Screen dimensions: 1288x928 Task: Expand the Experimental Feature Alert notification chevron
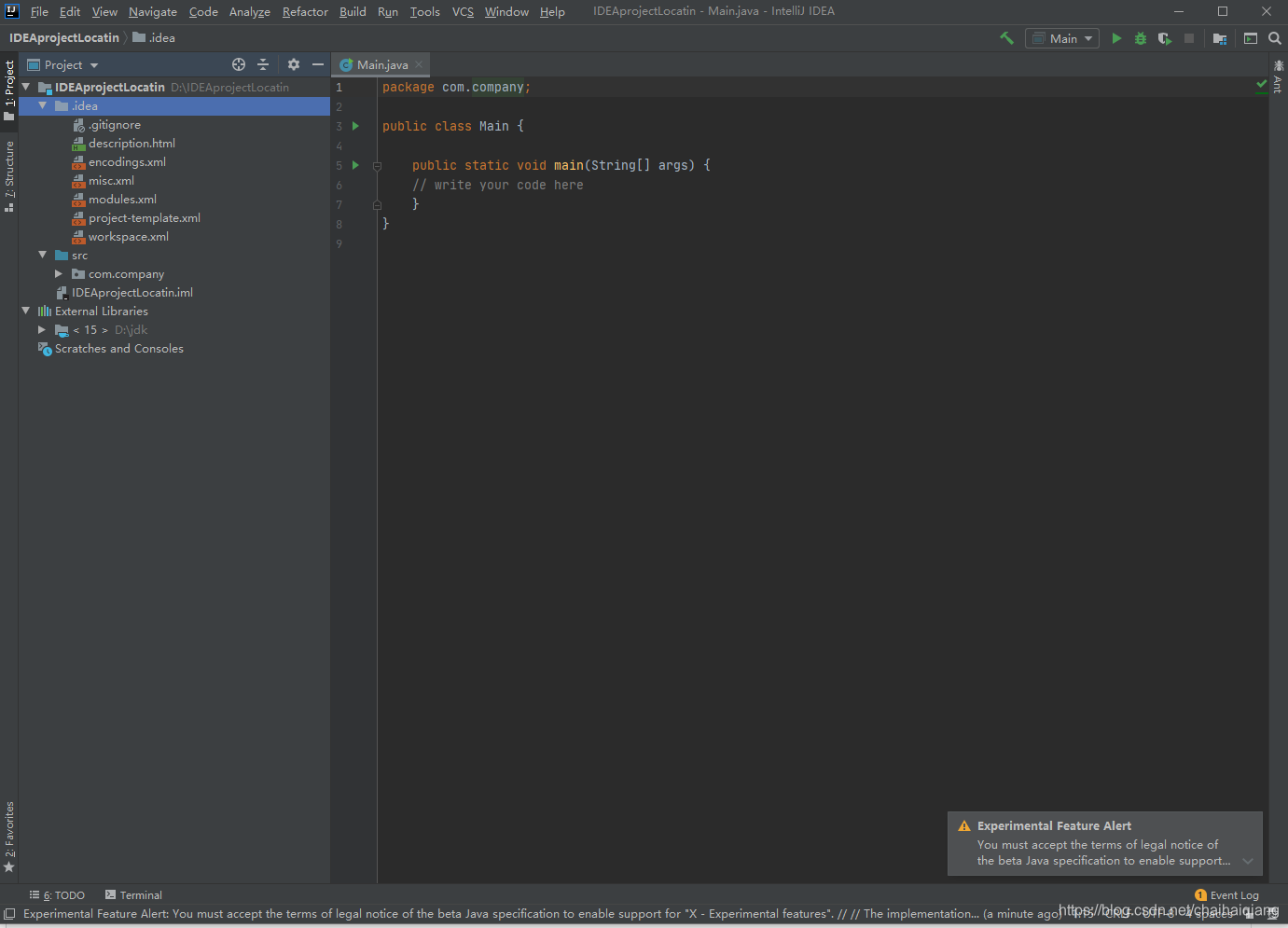click(1248, 861)
